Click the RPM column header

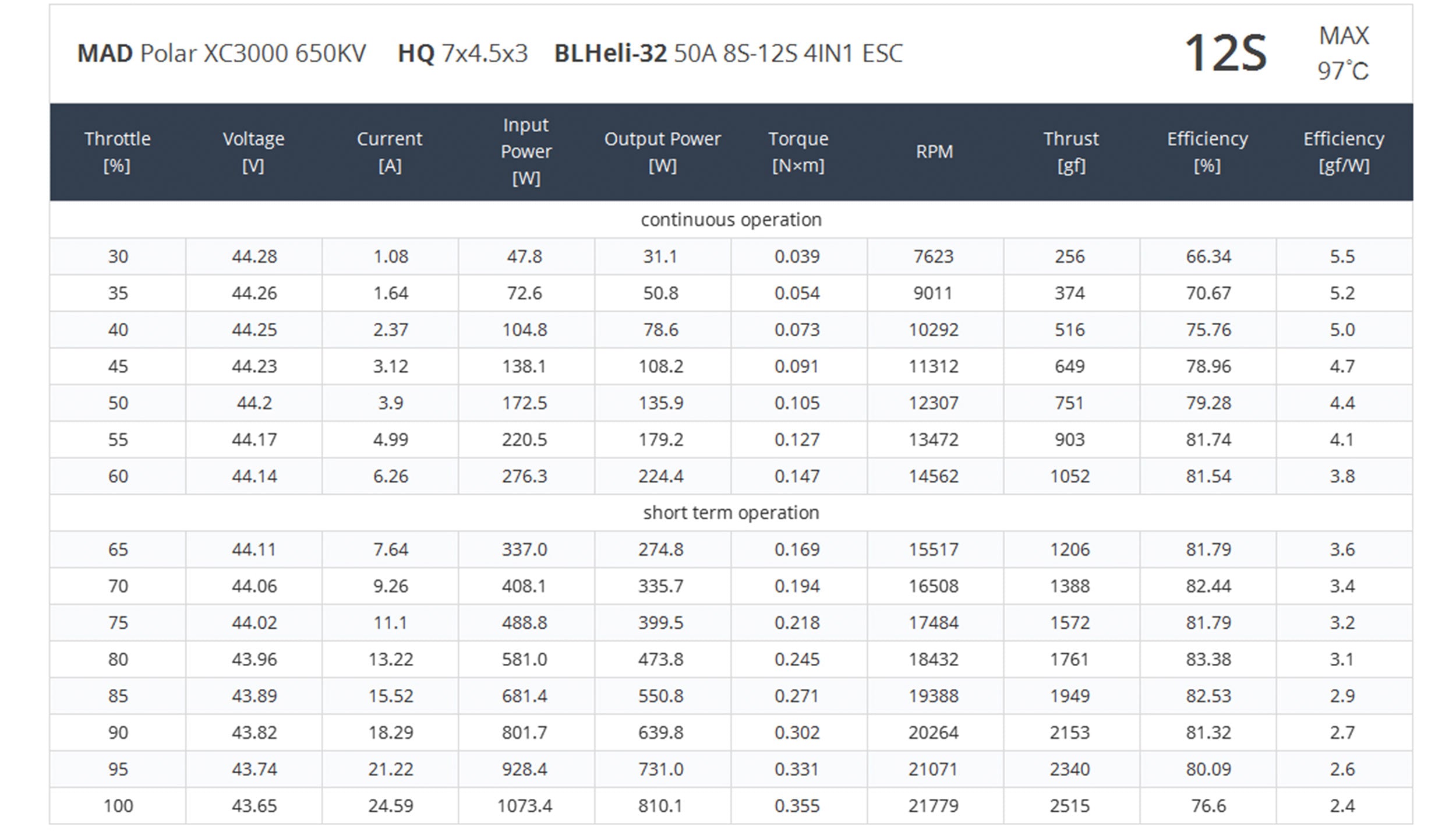pos(934,152)
